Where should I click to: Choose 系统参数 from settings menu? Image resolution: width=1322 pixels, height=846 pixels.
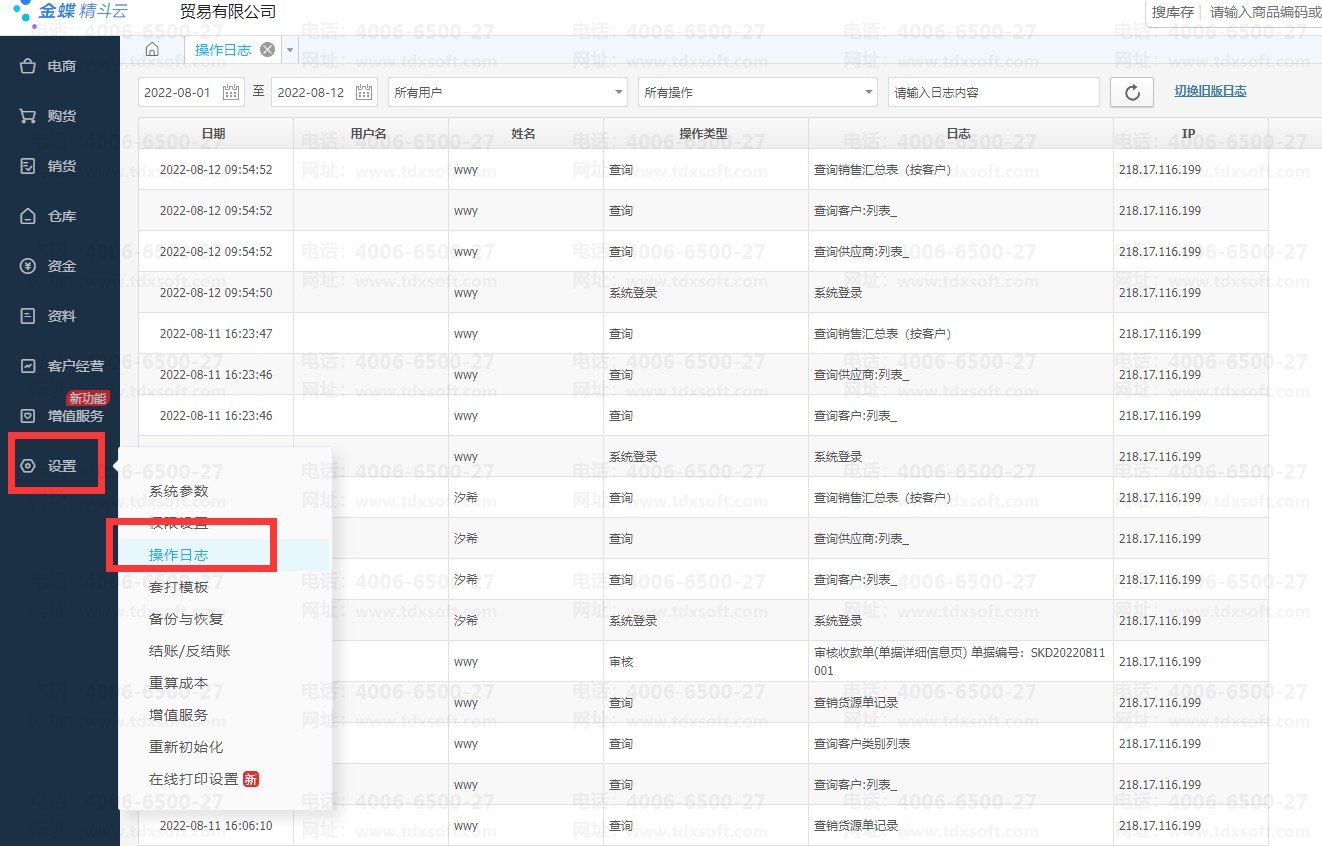pyautogui.click(x=179, y=491)
